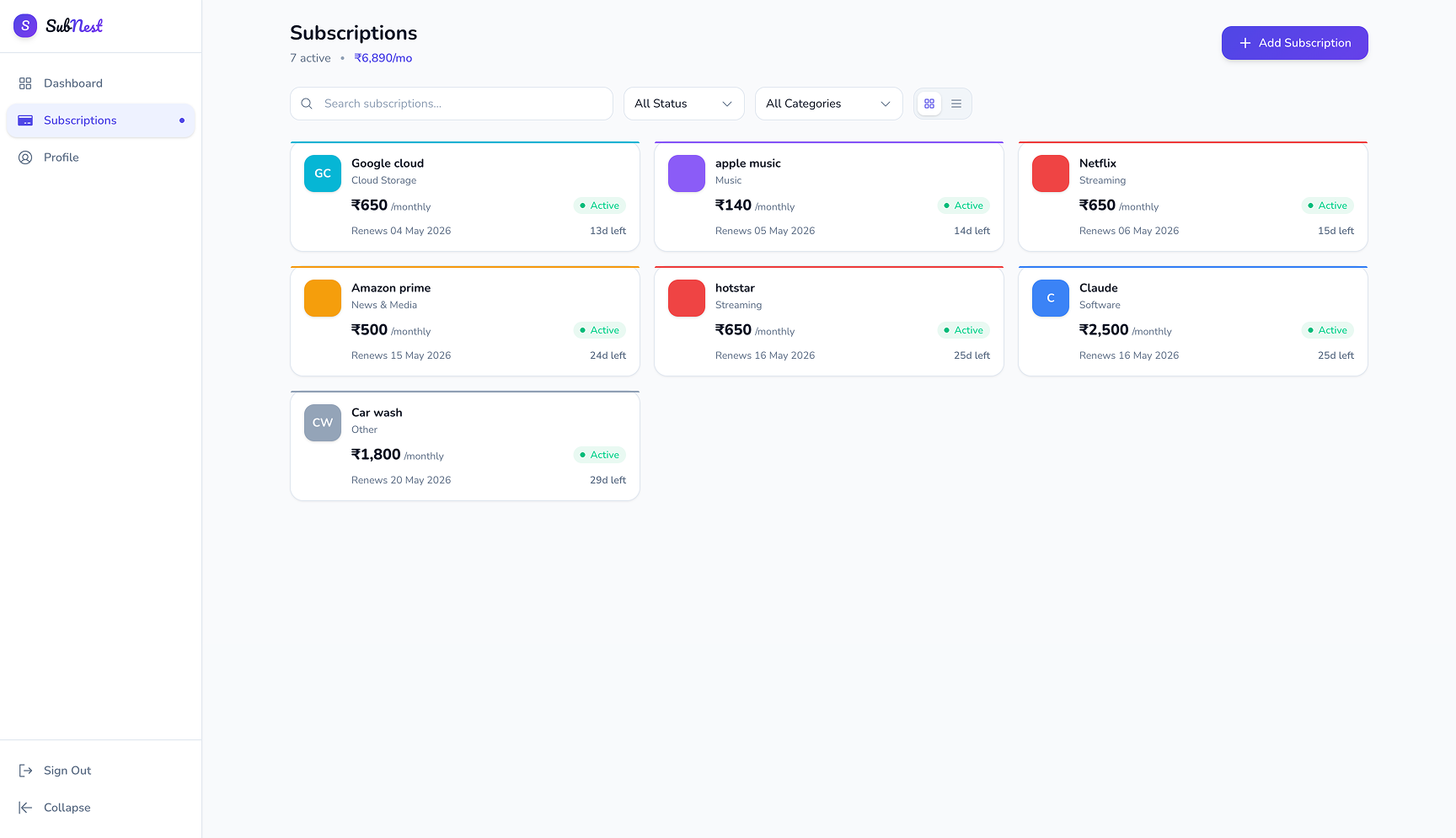Screen dimensions: 1456x838
Task: Click Active status badge on Netflix card
Action: pos(1327,205)
